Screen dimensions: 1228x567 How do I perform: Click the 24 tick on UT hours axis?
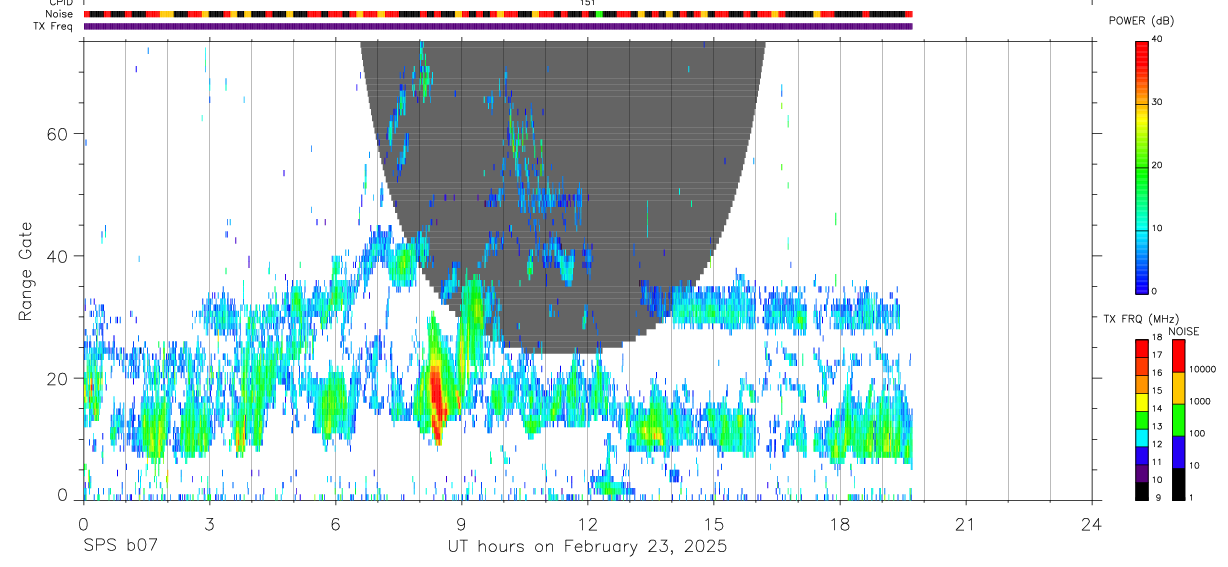(x=1091, y=523)
